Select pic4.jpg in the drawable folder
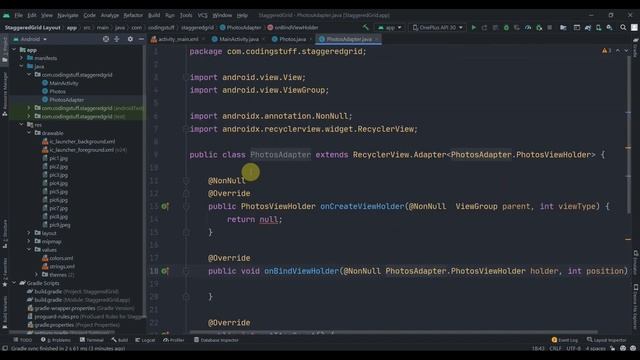Image resolution: width=640 pixels, height=360 pixels. 58,183
